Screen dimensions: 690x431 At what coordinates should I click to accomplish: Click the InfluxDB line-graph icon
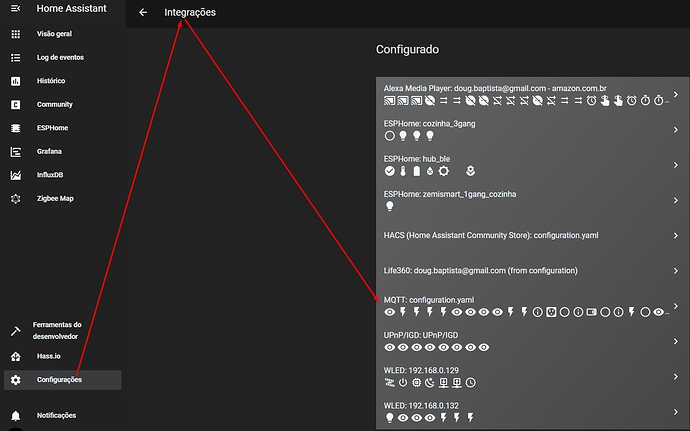tap(15, 175)
